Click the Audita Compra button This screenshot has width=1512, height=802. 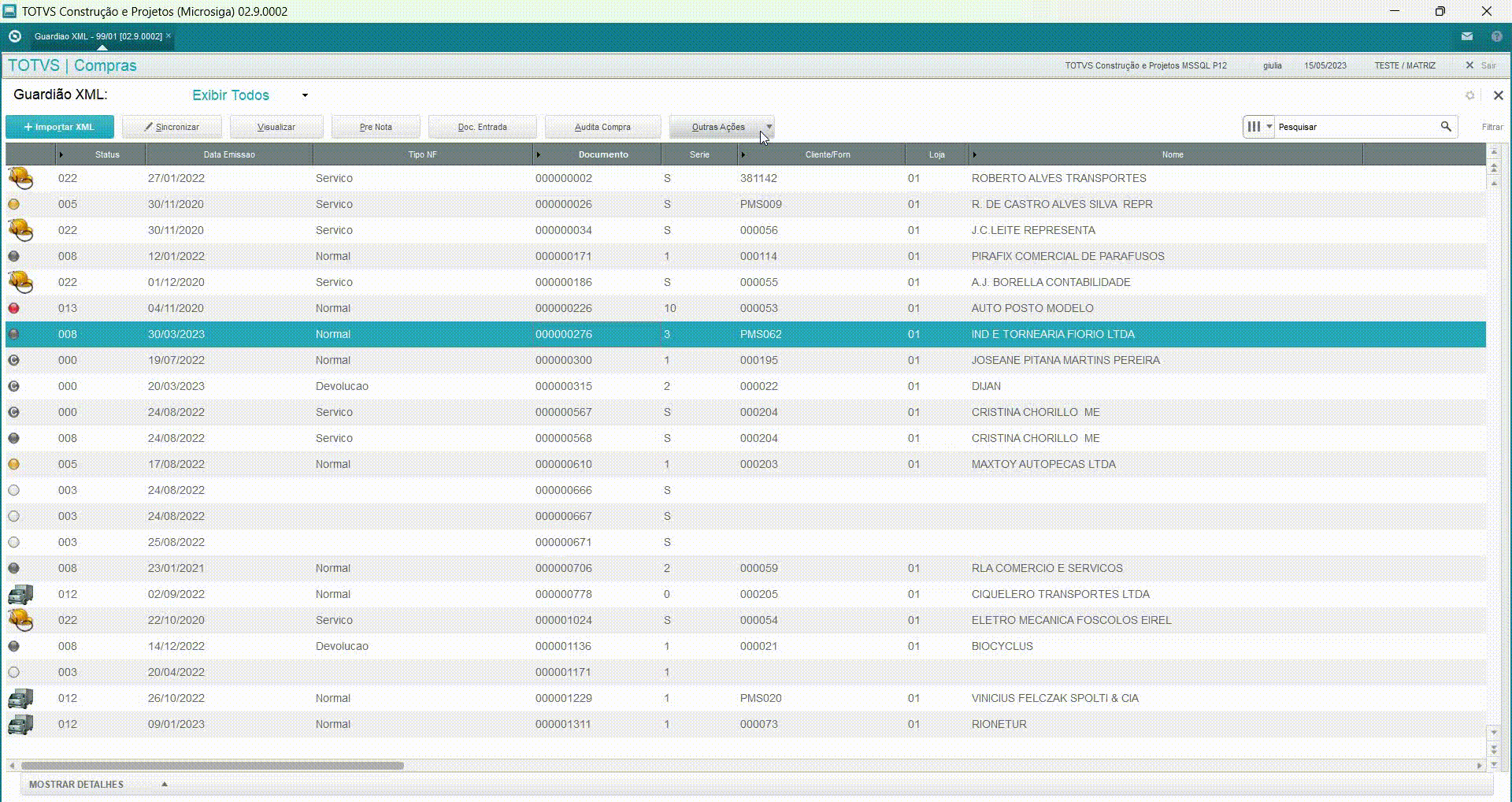(602, 127)
